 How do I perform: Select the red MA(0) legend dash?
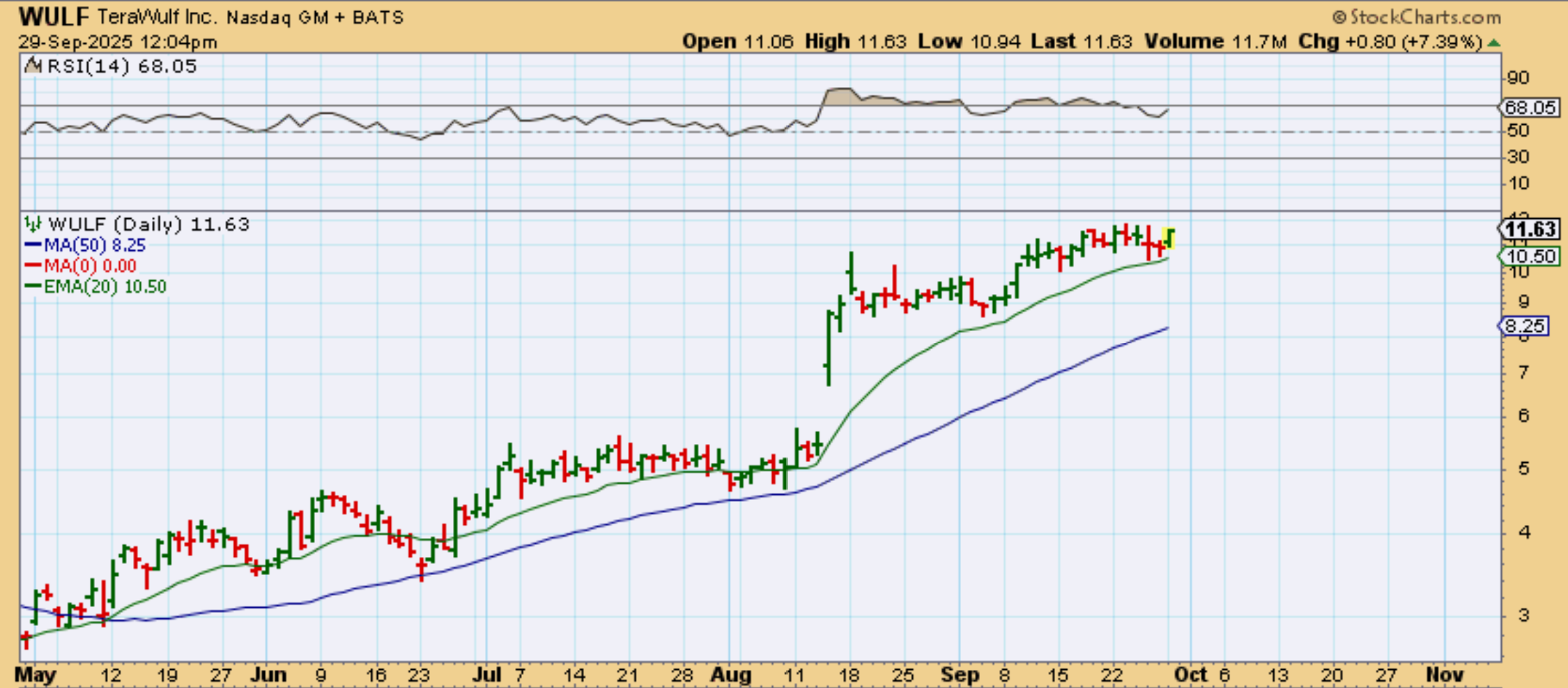pyautogui.click(x=33, y=266)
